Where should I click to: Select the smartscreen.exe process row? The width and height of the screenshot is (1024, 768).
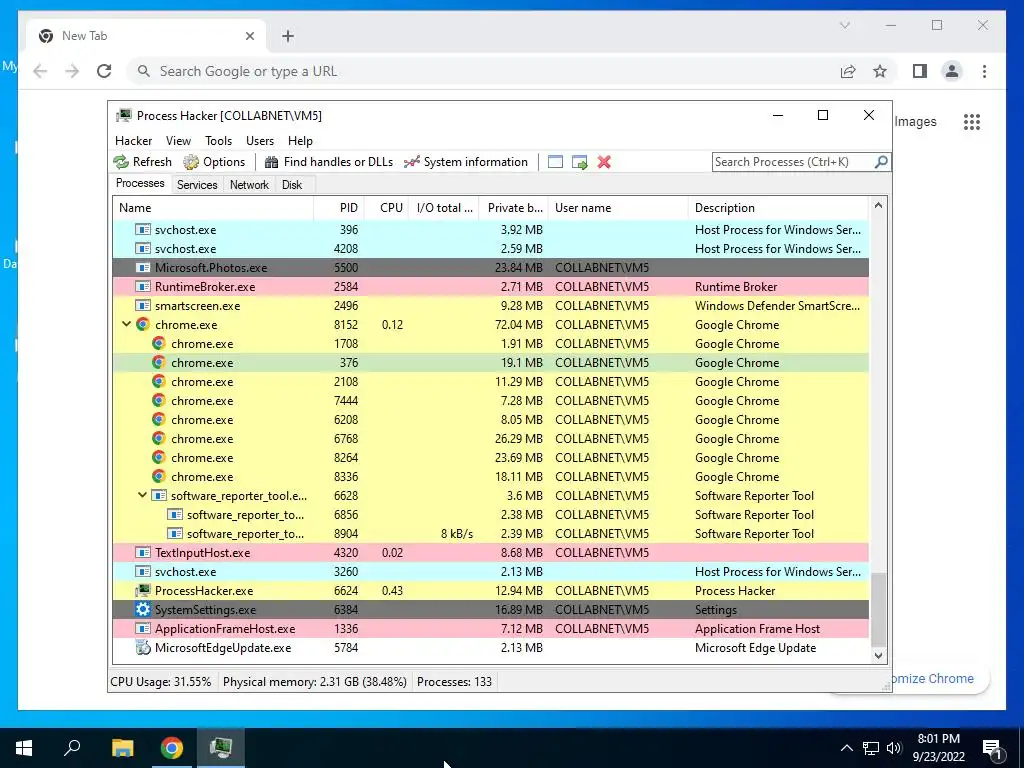pyautogui.click(x=490, y=306)
